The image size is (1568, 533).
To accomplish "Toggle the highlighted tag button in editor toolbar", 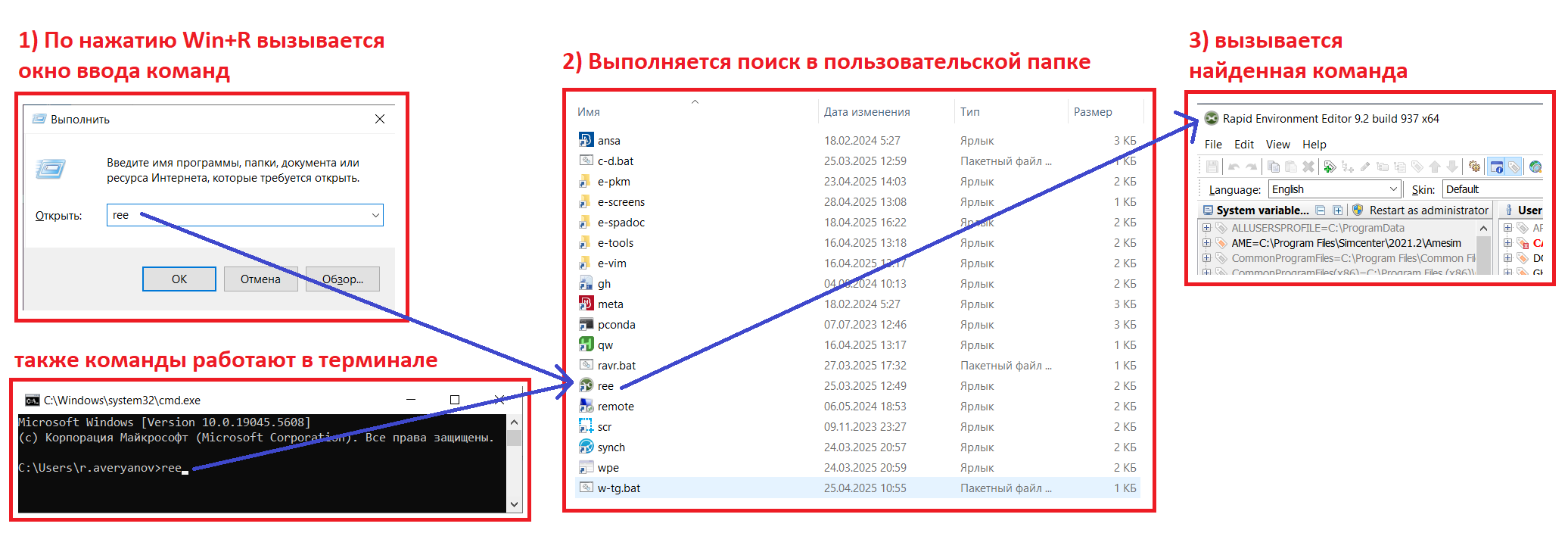I will tap(1514, 167).
